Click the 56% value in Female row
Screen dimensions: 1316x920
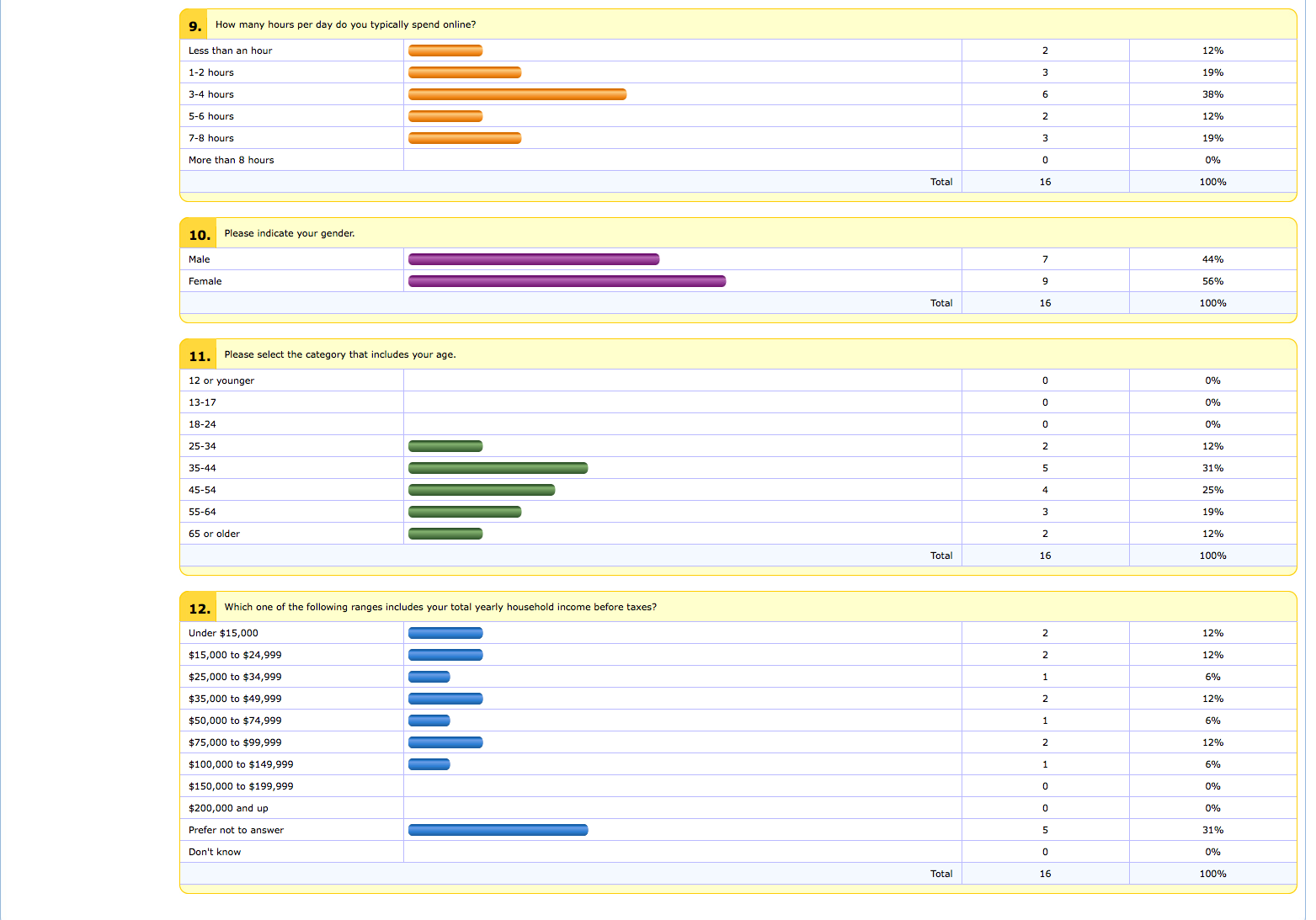coord(1212,281)
